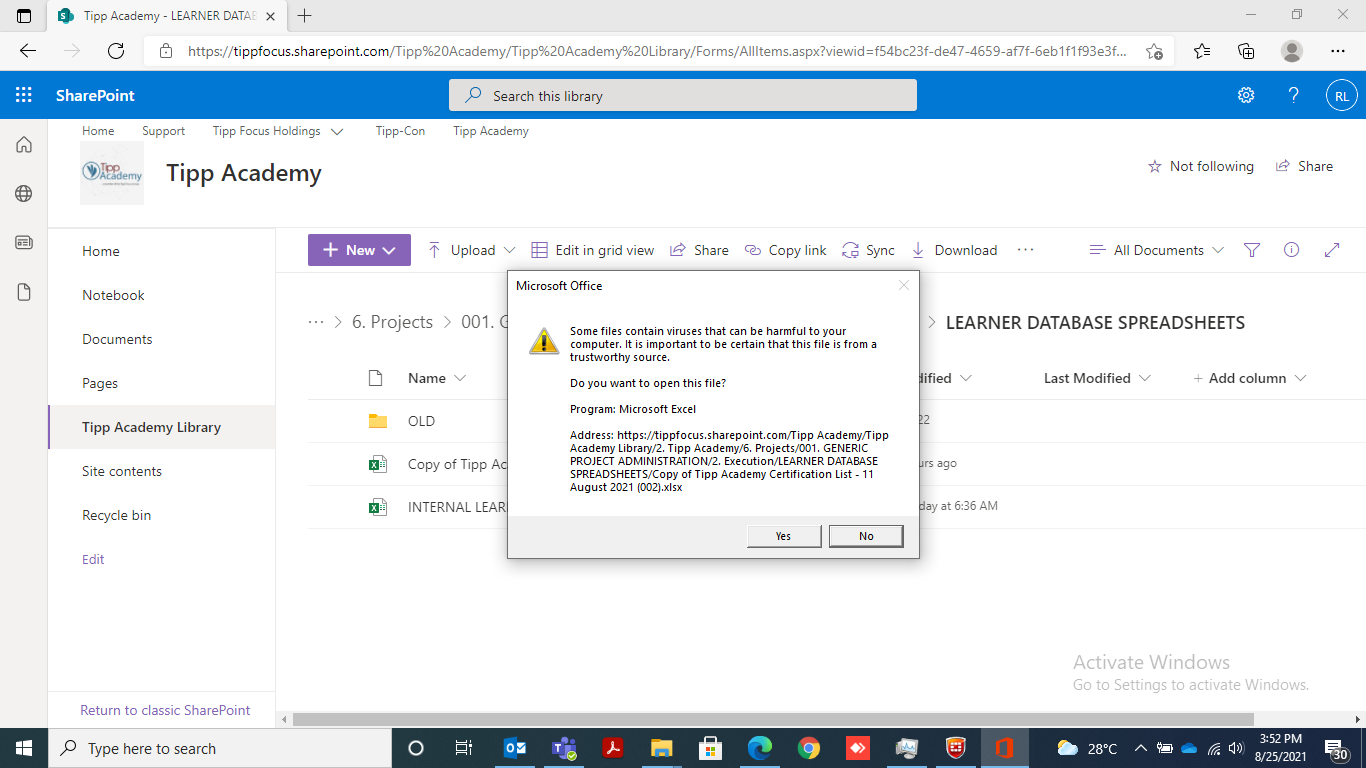Open the browser profile icon
1366x768 pixels.
[x=1292, y=51]
